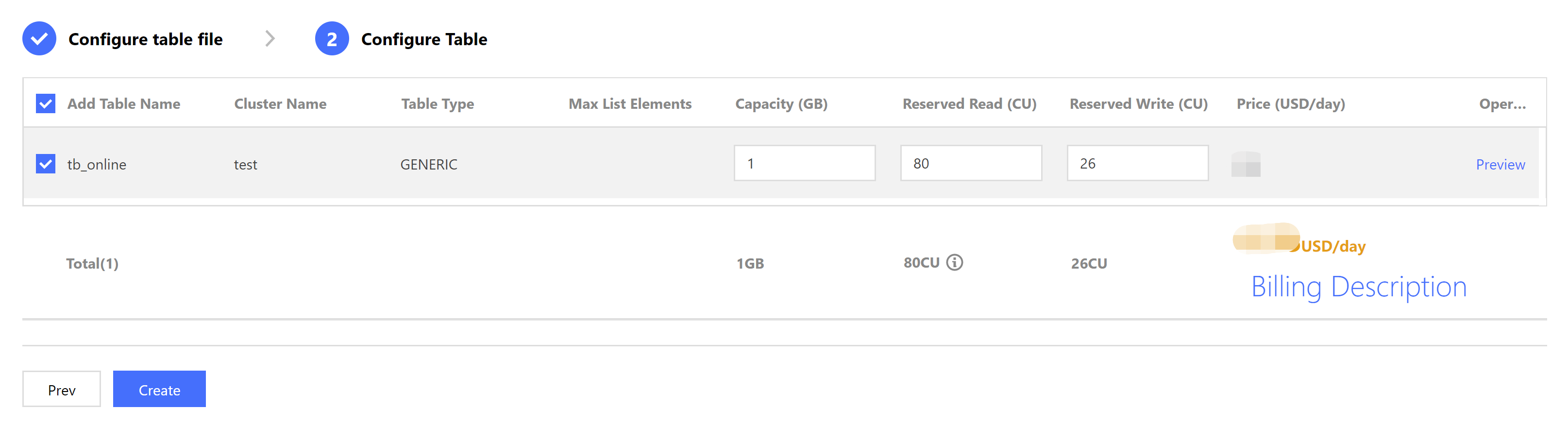Image resolution: width=1568 pixels, height=426 pixels.
Task: Click the completed step checkmark icon
Action: coord(39,39)
